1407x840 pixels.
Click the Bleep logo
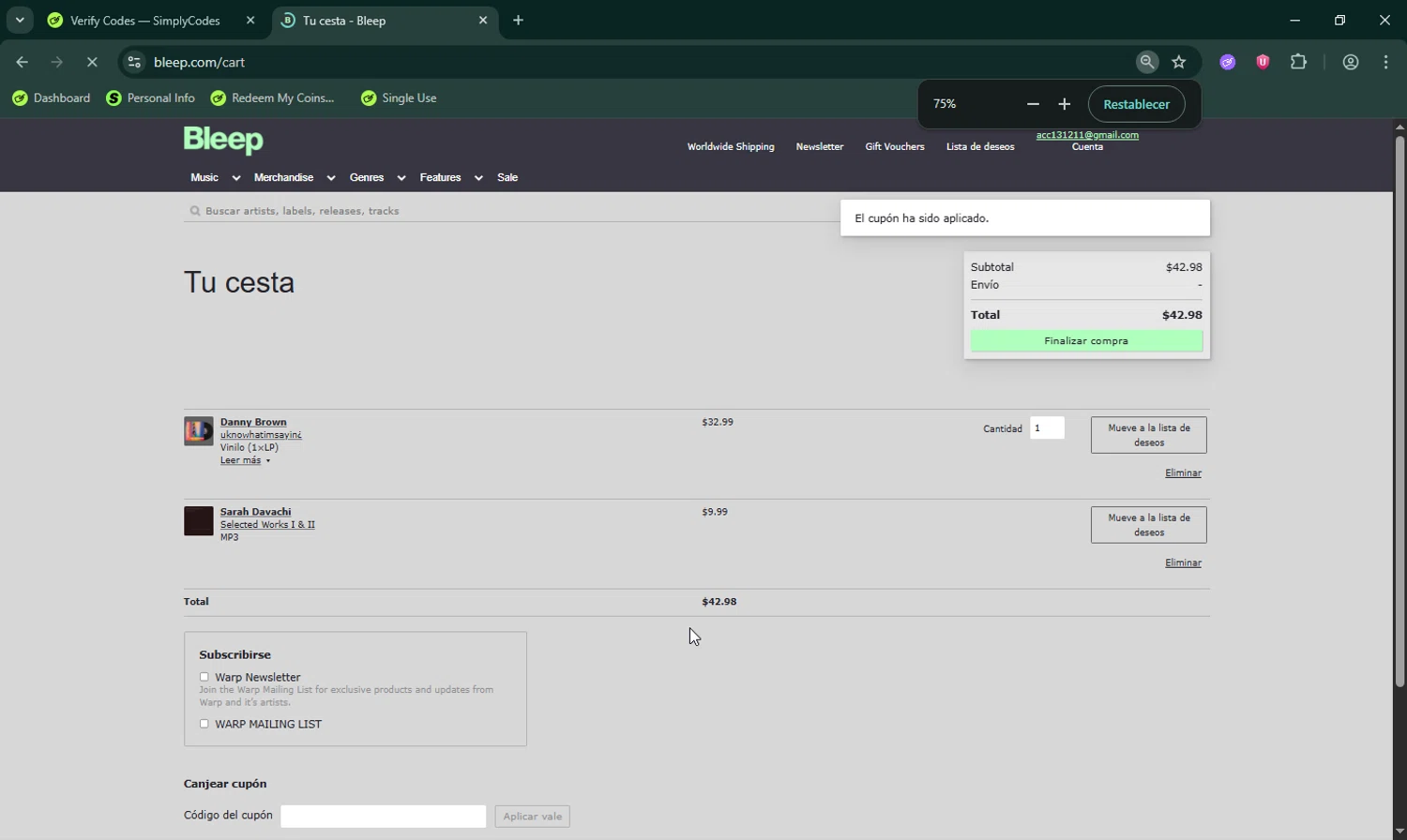click(223, 141)
